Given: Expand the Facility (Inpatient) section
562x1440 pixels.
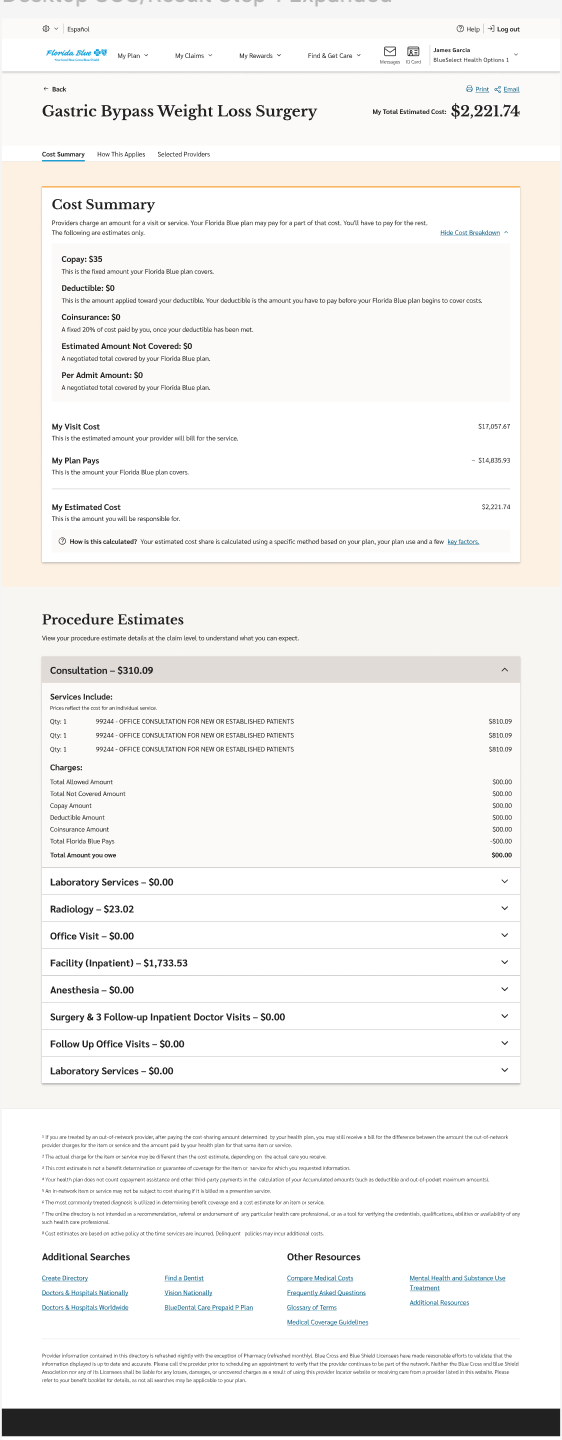Looking at the screenshot, I should pyautogui.click(x=281, y=963).
